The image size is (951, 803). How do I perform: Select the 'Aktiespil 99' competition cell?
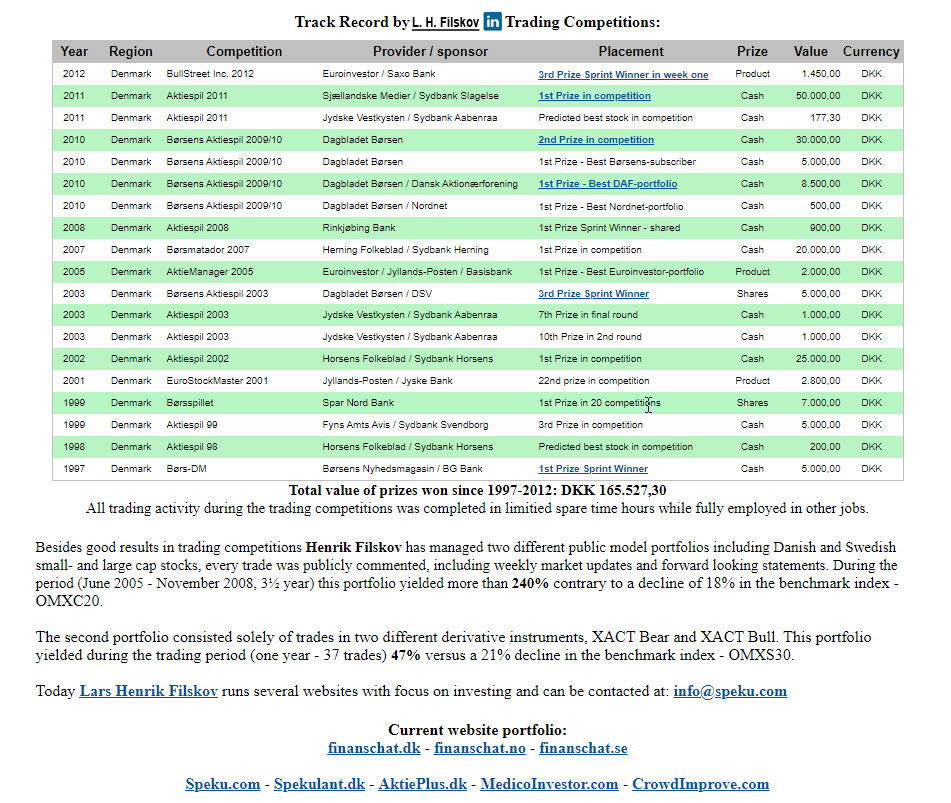(x=192, y=425)
